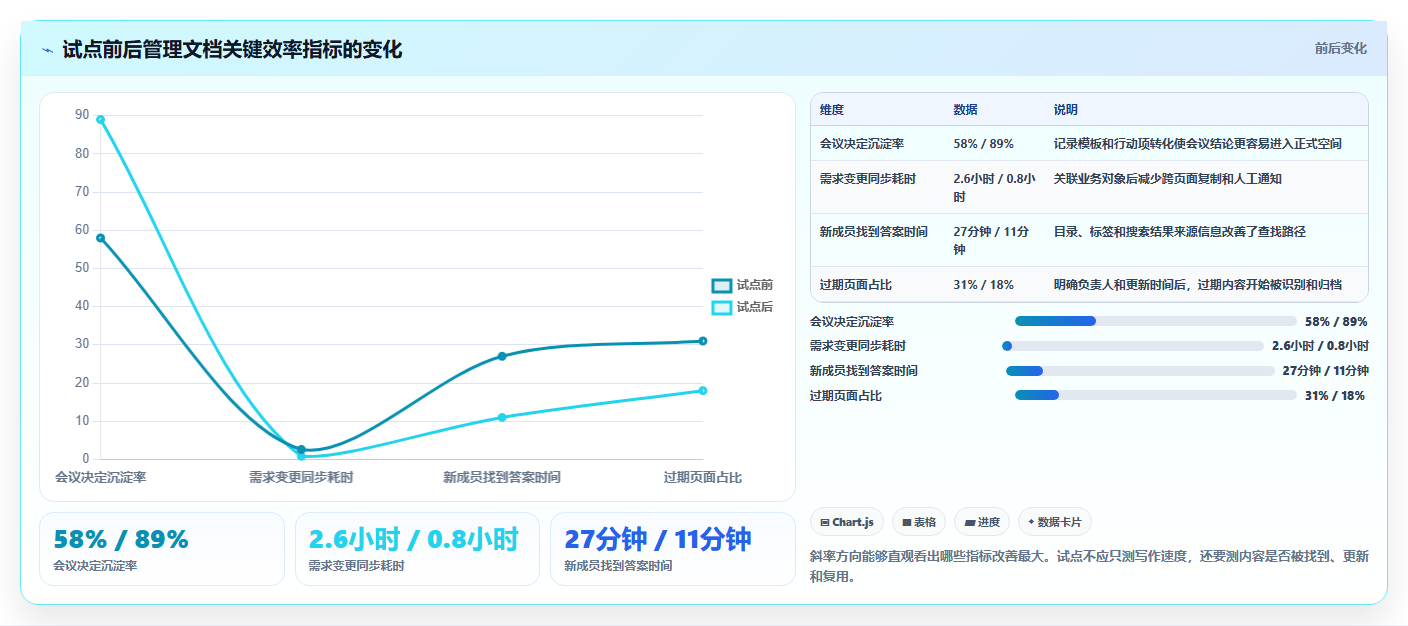The height and width of the screenshot is (626, 1408).
Task: Click the 试点后 point for 新成员找到答案时间
Action: [x=502, y=417]
